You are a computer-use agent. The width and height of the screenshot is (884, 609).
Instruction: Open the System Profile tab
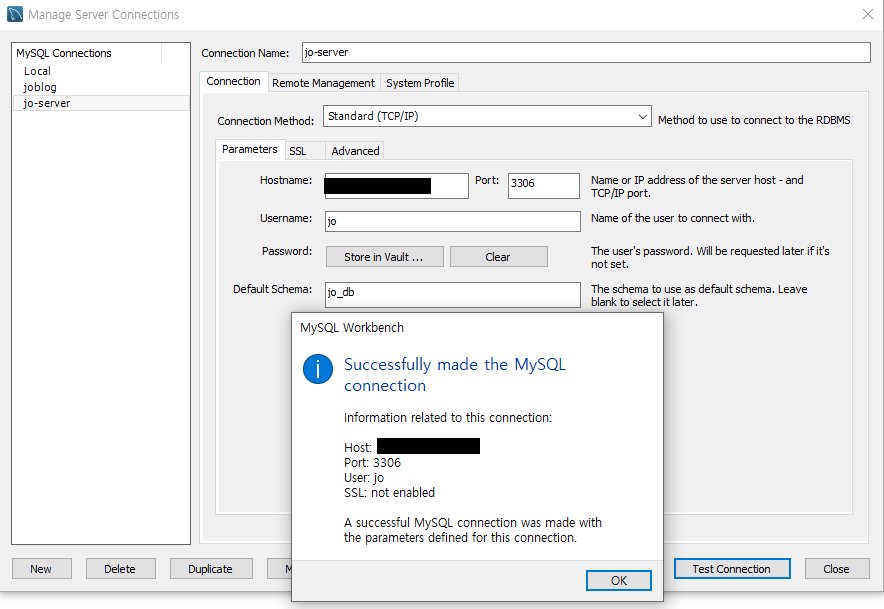pos(420,83)
